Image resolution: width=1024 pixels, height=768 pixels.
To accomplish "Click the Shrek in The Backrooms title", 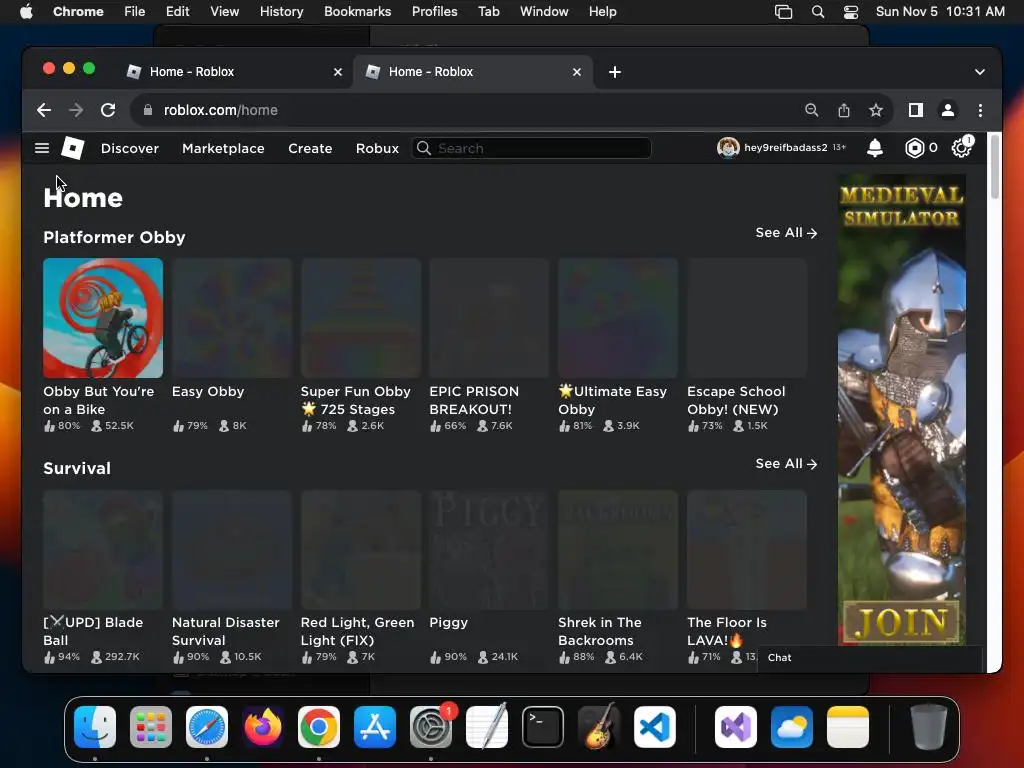I will [600, 632].
